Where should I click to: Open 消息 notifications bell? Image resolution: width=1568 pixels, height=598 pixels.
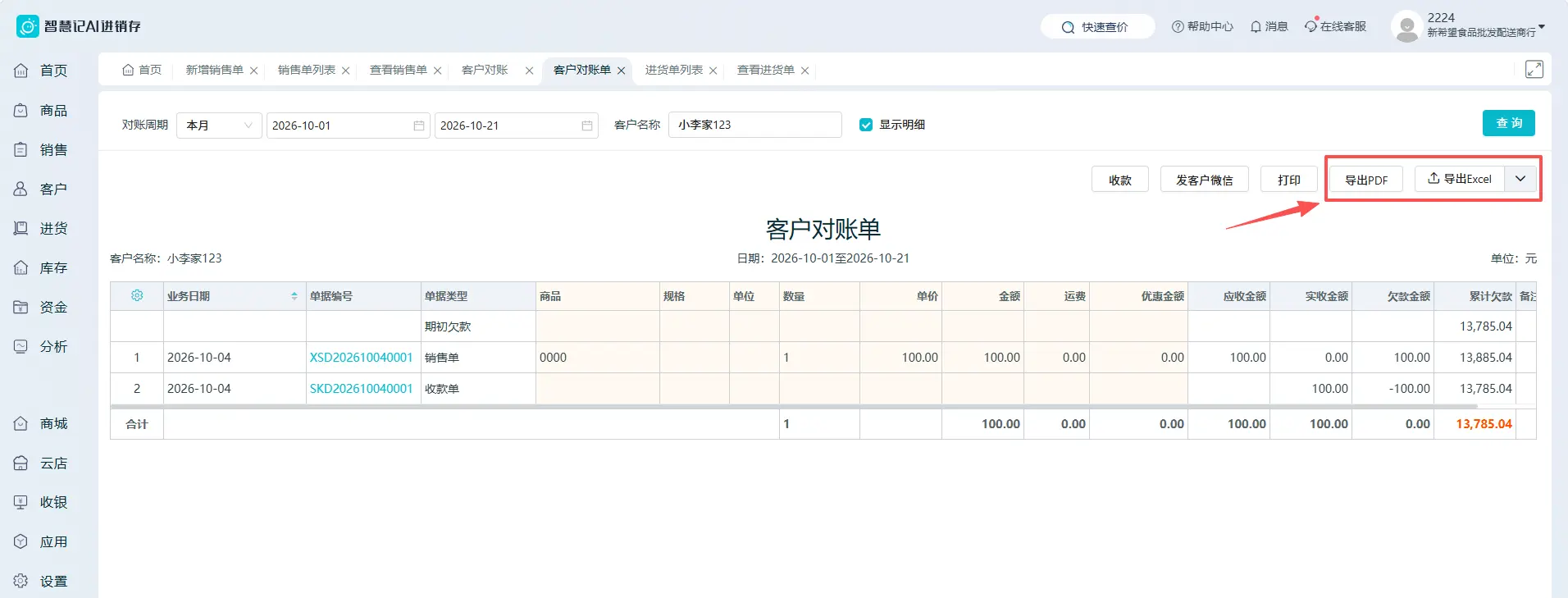pos(1269,26)
